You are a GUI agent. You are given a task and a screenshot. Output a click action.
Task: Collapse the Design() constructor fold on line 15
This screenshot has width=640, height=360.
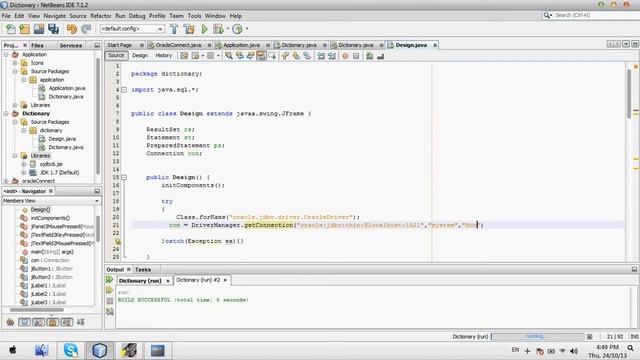pyautogui.click(x=124, y=178)
